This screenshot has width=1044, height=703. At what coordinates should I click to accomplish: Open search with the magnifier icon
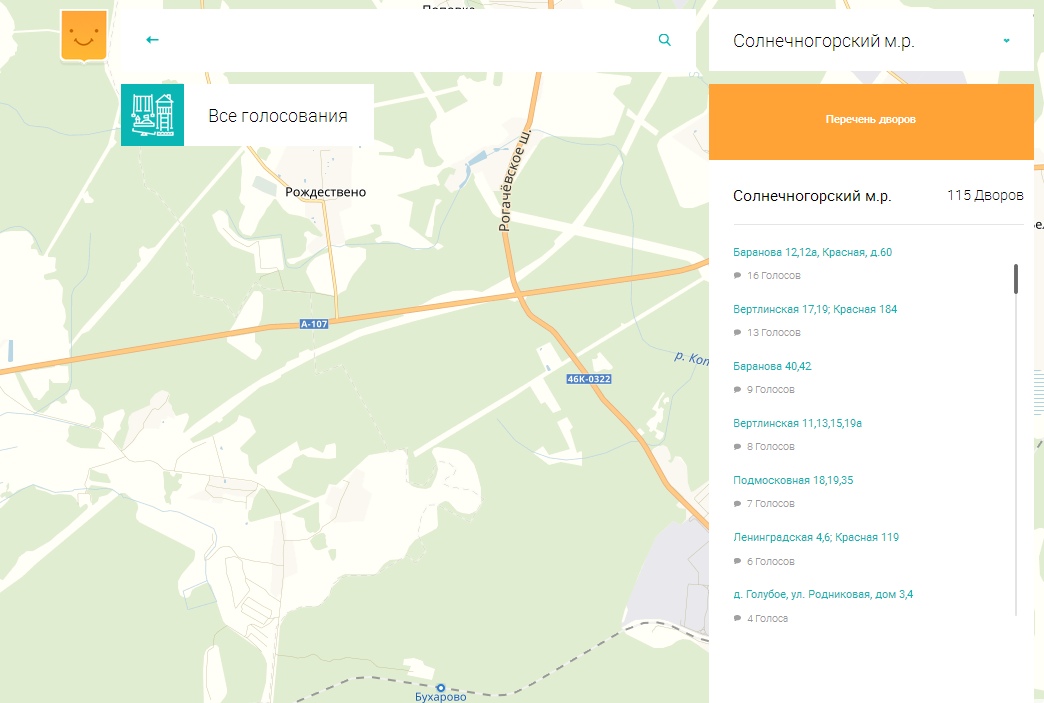pos(663,40)
